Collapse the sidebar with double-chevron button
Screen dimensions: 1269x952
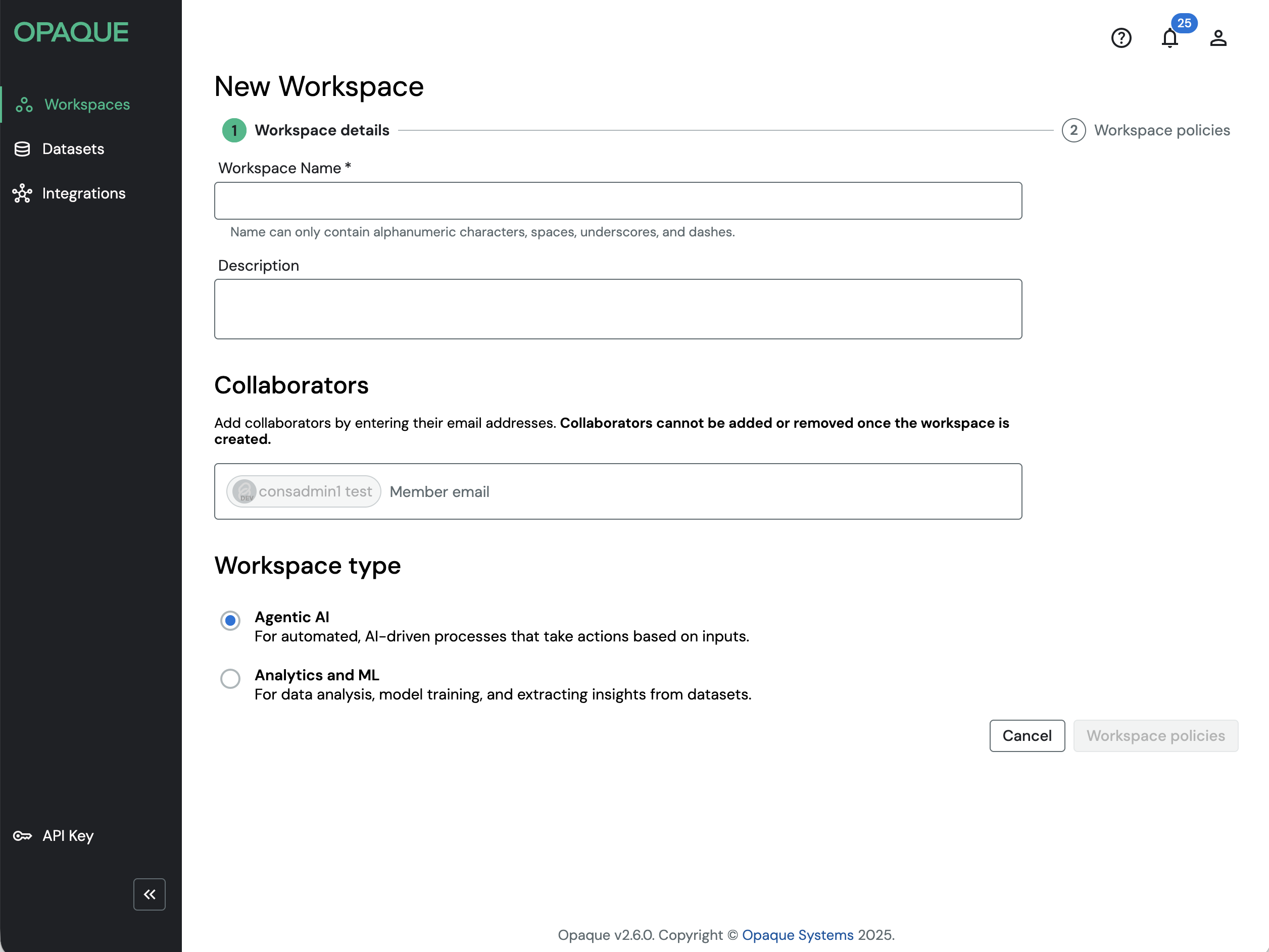149,894
